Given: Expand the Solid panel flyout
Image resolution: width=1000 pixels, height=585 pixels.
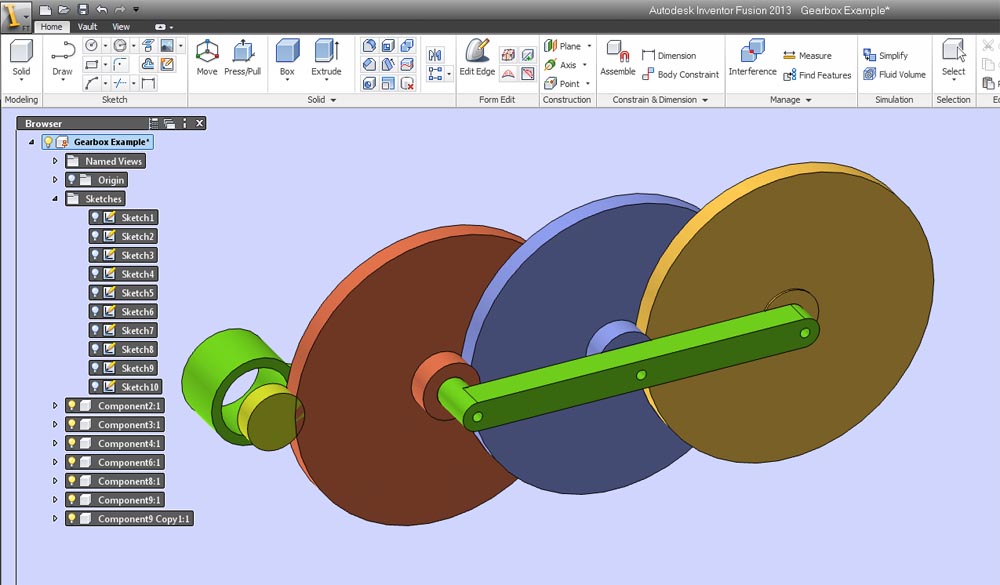Looking at the screenshot, I should [x=333, y=100].
